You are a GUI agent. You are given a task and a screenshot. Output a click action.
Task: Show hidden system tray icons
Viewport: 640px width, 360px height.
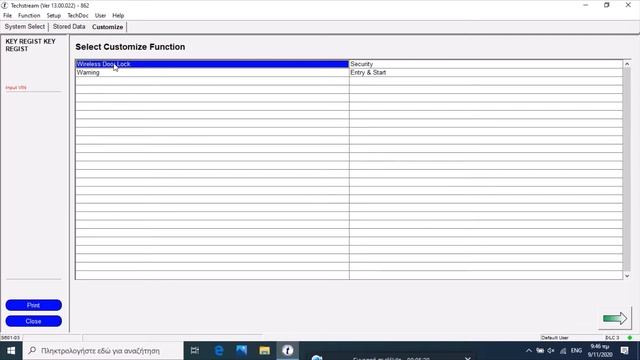click(x=529, y=351)
